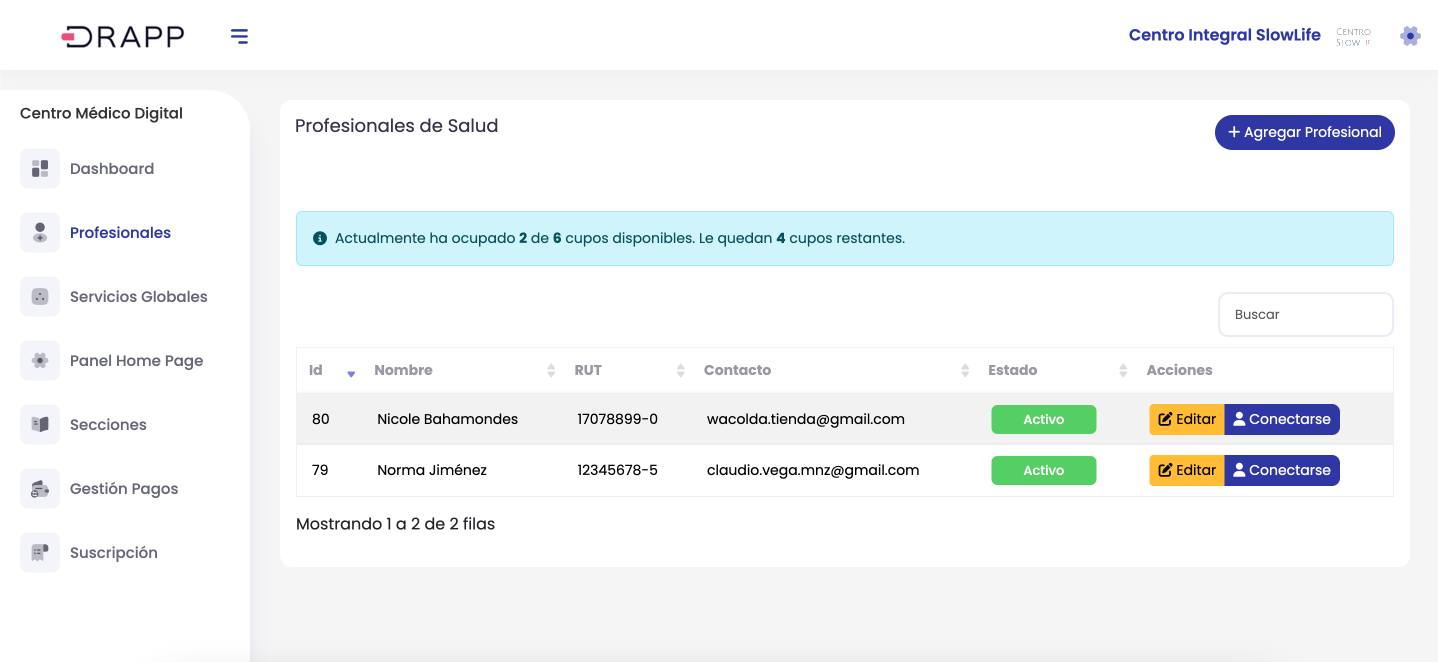Viewport: 1438px width, 662px height.
Task: Click the Servicios Globales sidebar icon
Action: tap(40, 297)
